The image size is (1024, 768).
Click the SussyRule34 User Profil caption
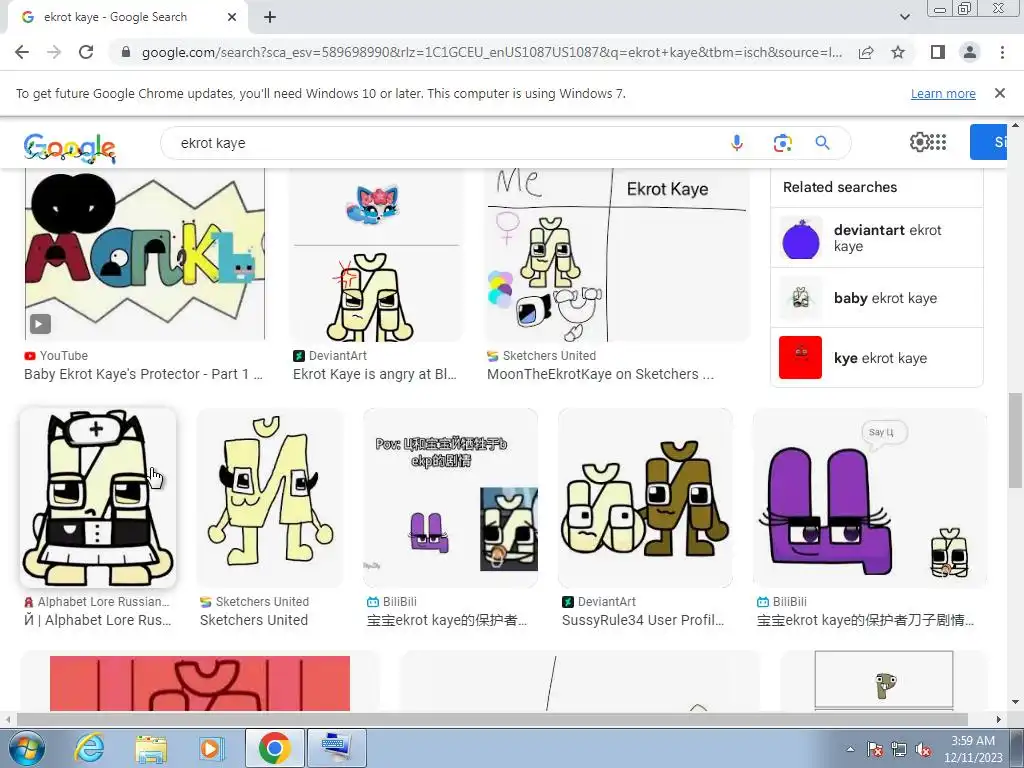coord(643,620)
